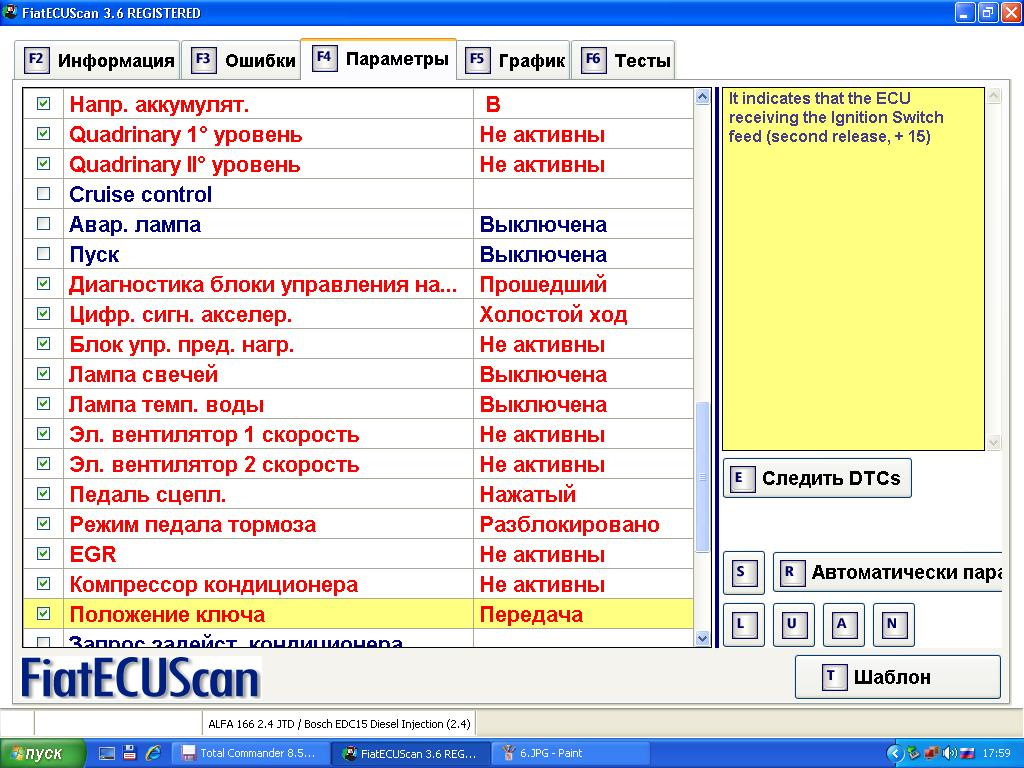This screenshot has width=1024, height=768.
Task: Tick the Пуск parameter checkbox
Action: click(43, 254)
